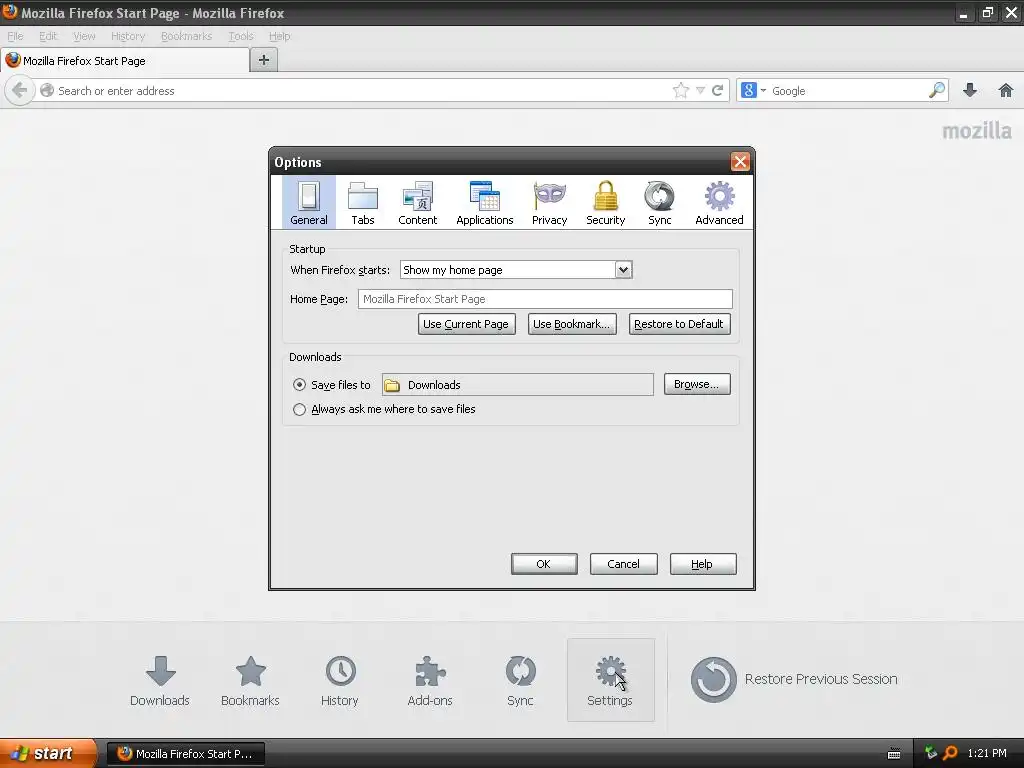Image resolution: width=1024 pixels, height=768 pixels.
Task: Click Browse for downloads folder
Action: pyautogui.click(x=697, y=384)
